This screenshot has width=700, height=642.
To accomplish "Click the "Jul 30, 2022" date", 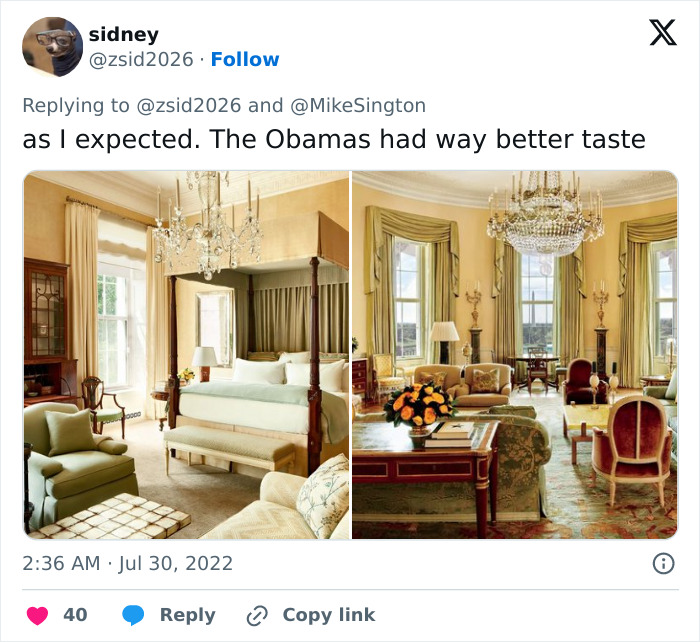I will tap(176, 563).
